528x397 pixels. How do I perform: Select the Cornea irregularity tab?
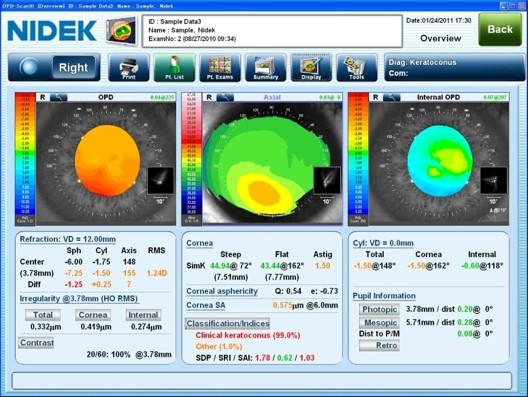point(93,315)
